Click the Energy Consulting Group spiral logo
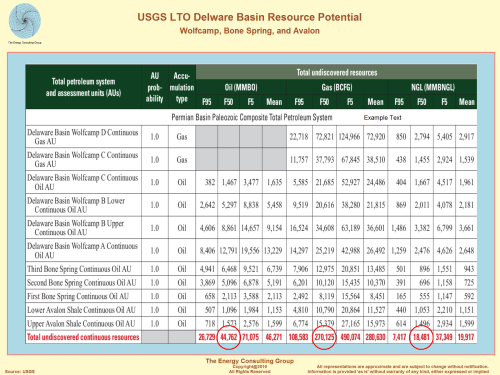Viewport: 500px width, 375px height. pyautogui.click(x=25, y=21)
